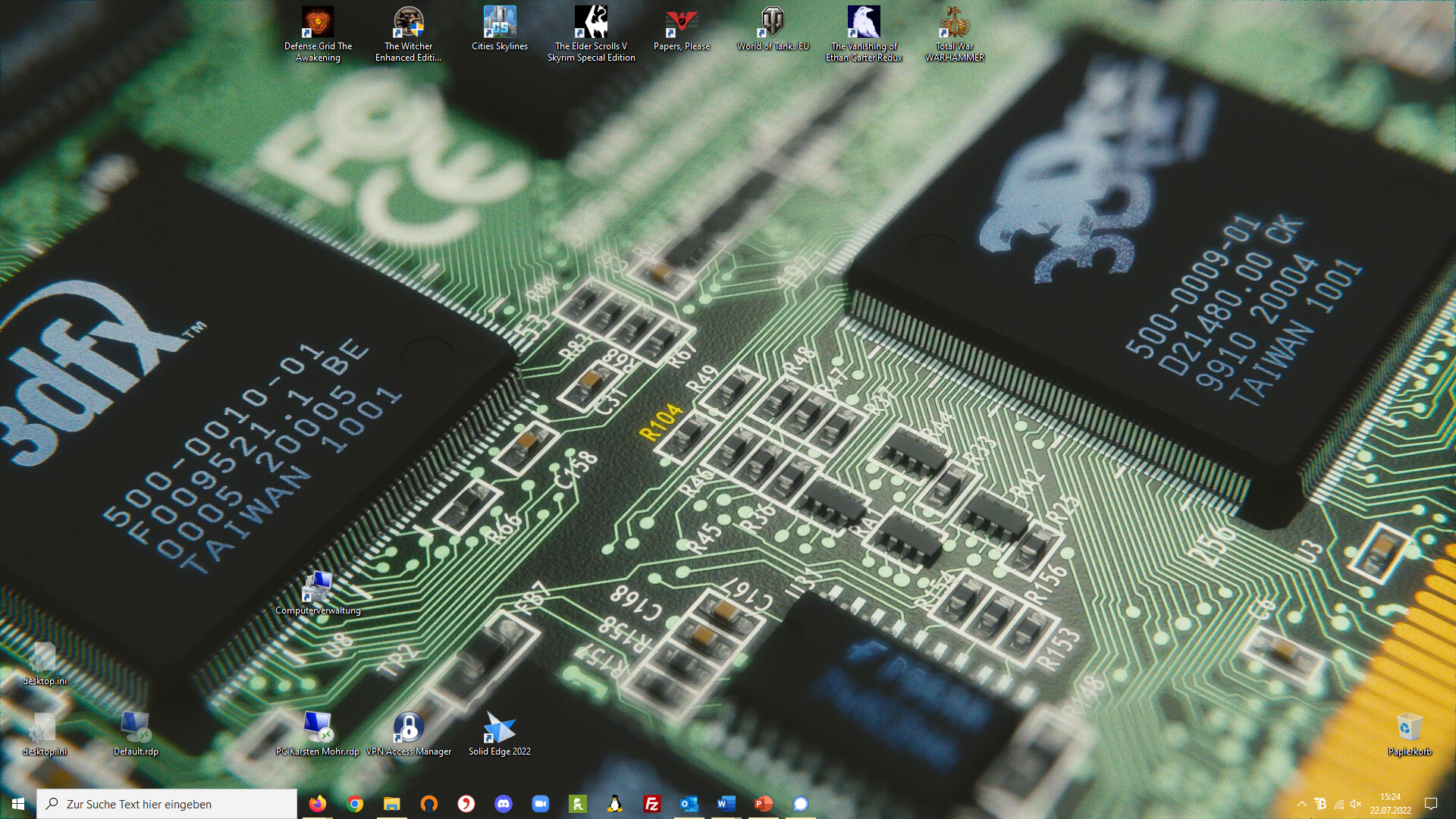Select the Papers, Please desktop icon
Viewport: 1456px width, 819px height.
click(682, 29)
